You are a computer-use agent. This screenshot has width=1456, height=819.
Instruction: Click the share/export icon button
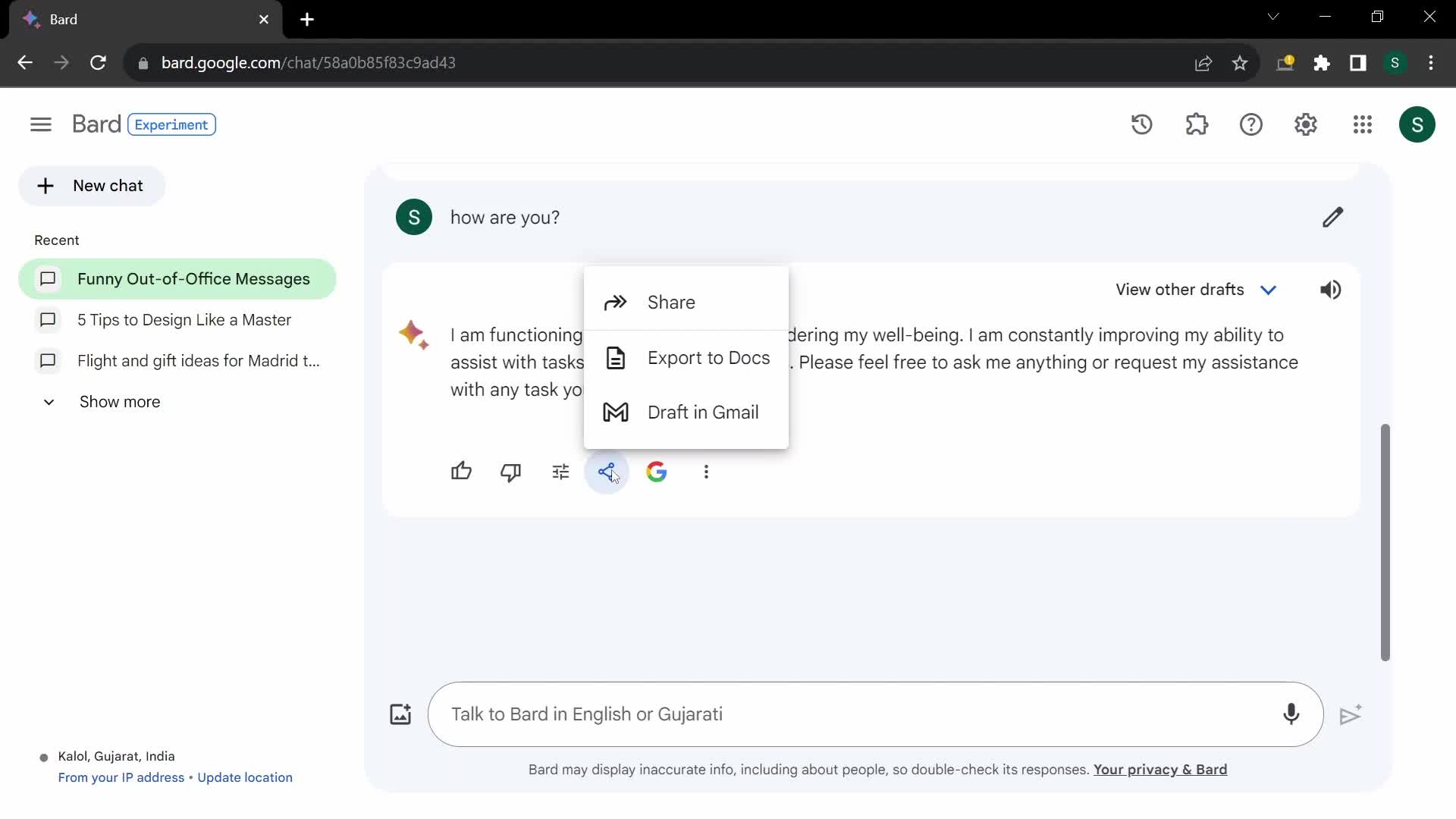[x=608, y=471]
